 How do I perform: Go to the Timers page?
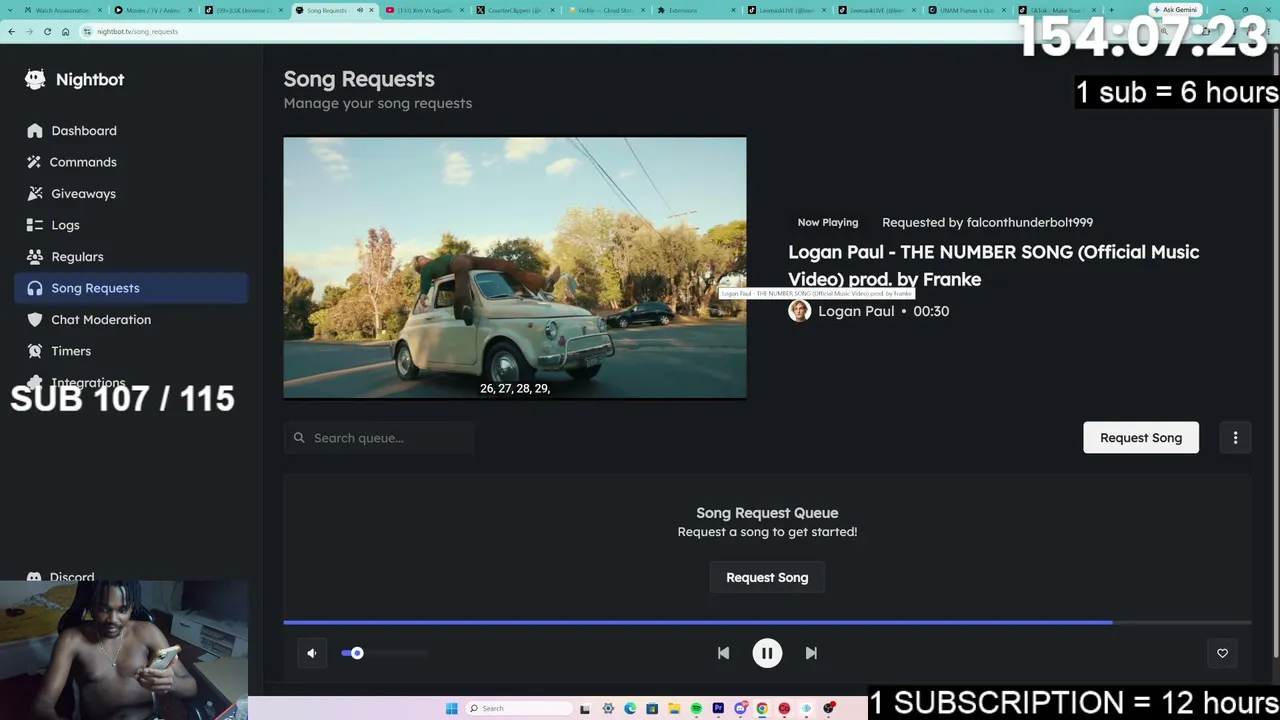coord(131,351)
